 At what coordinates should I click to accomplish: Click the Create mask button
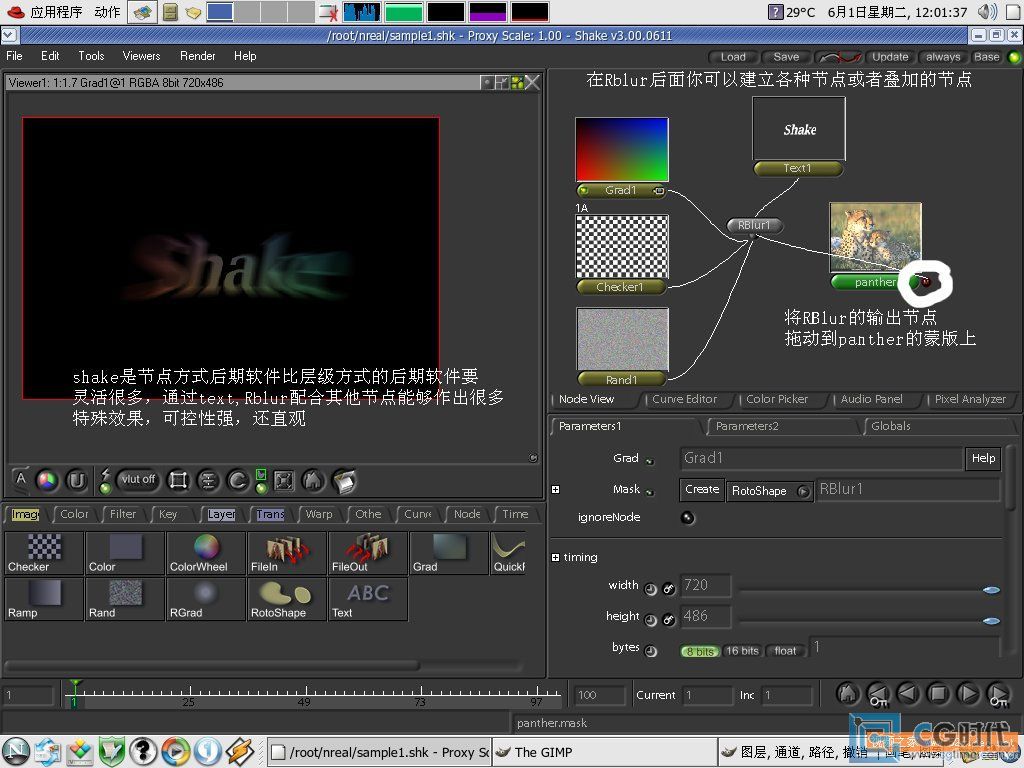click(702, 489)
